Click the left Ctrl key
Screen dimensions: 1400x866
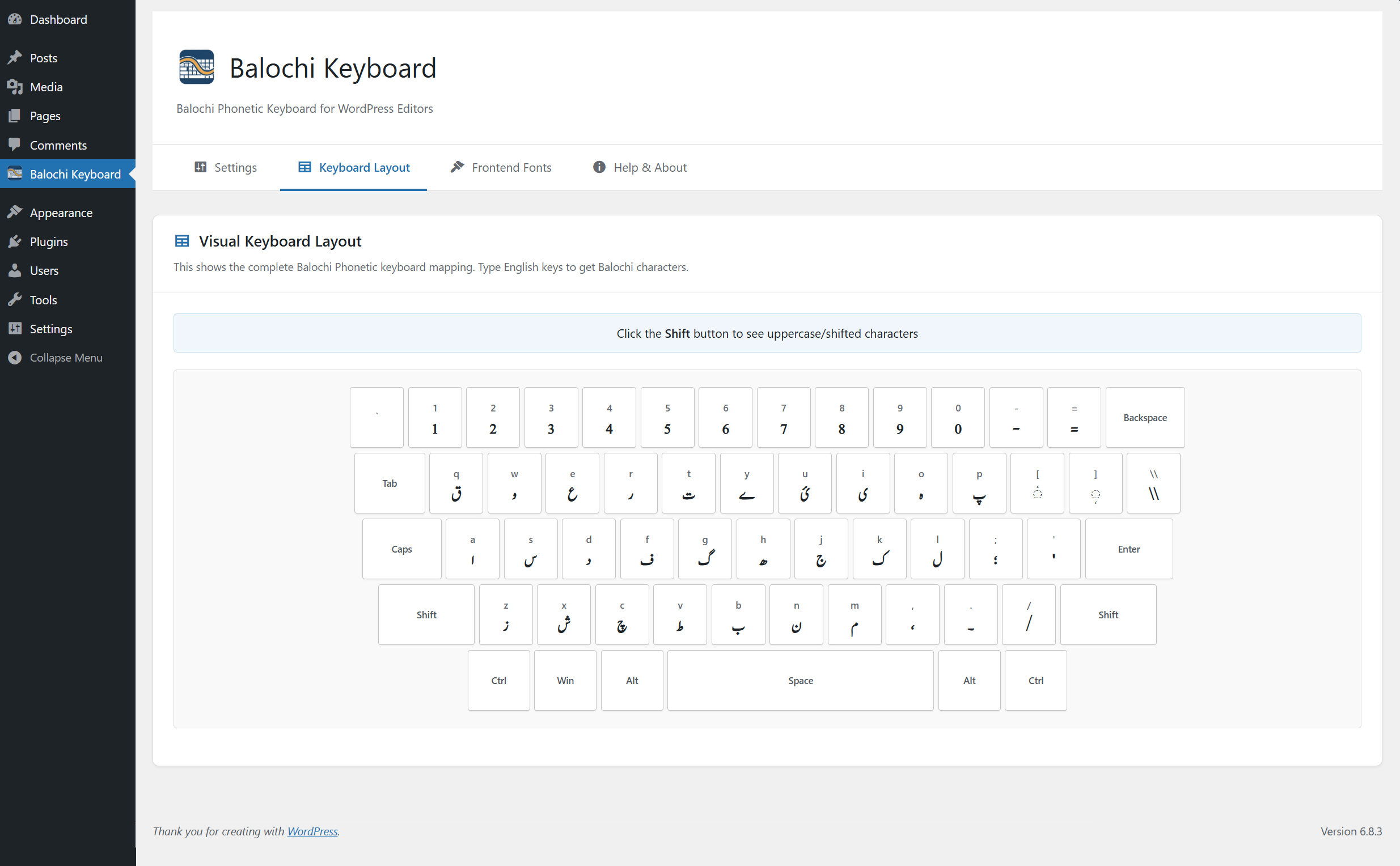point(498,681)
